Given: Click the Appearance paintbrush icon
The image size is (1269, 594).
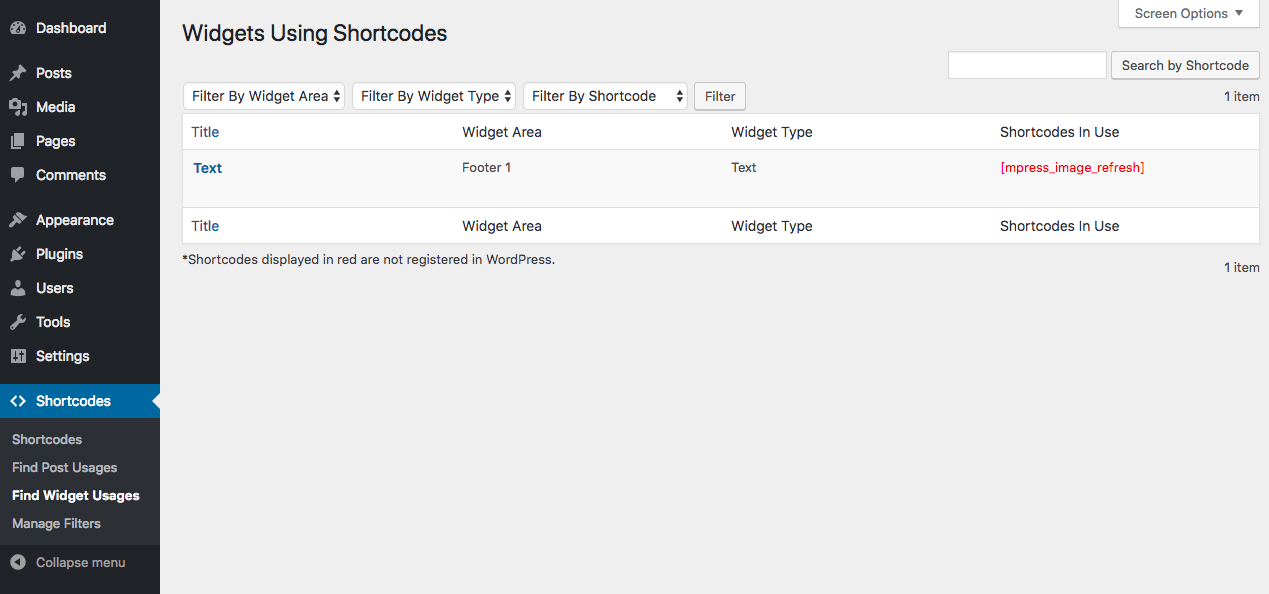Looking at the screenshot, I should (x=18, y=220).
